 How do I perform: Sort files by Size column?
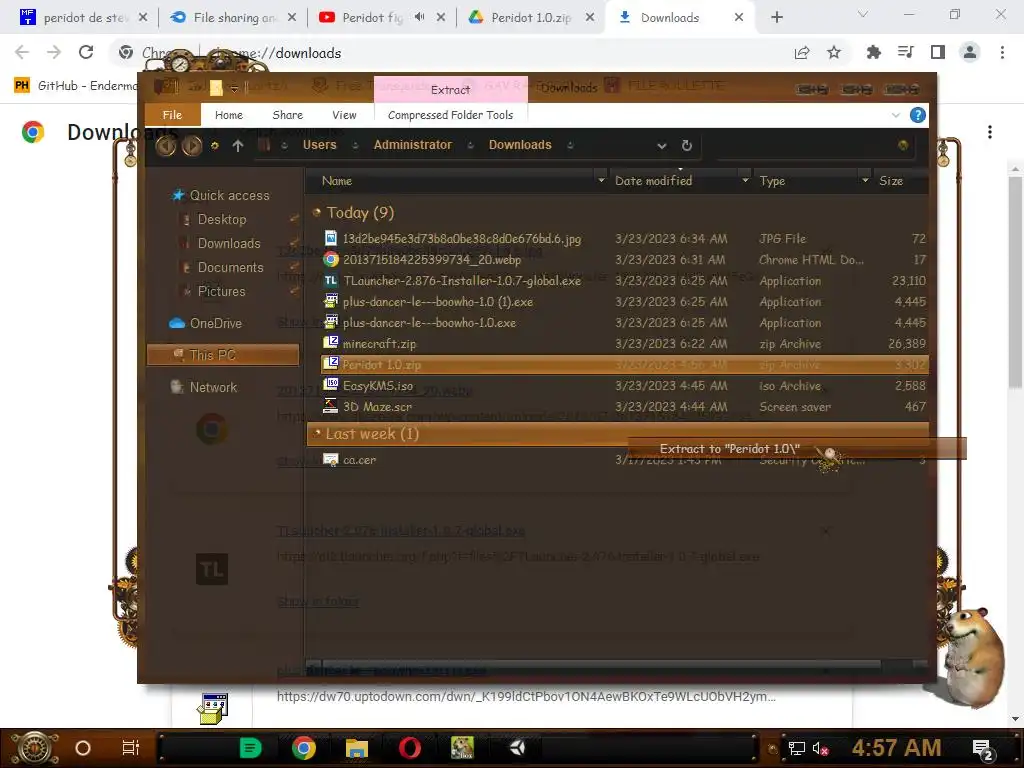[x=891, y=181]
